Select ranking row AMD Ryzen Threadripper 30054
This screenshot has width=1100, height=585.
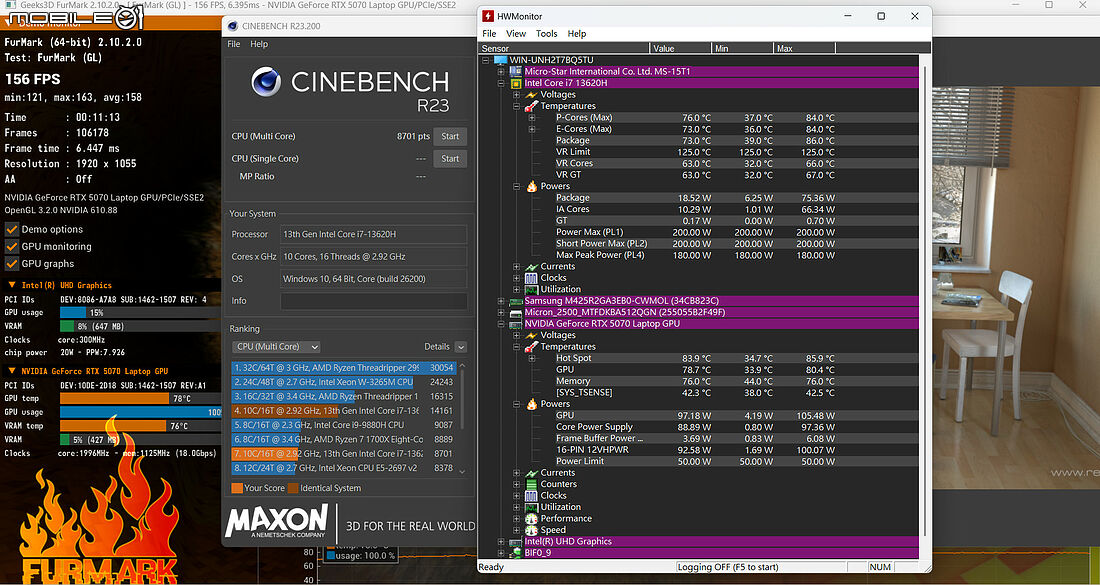tap(344, 368)
